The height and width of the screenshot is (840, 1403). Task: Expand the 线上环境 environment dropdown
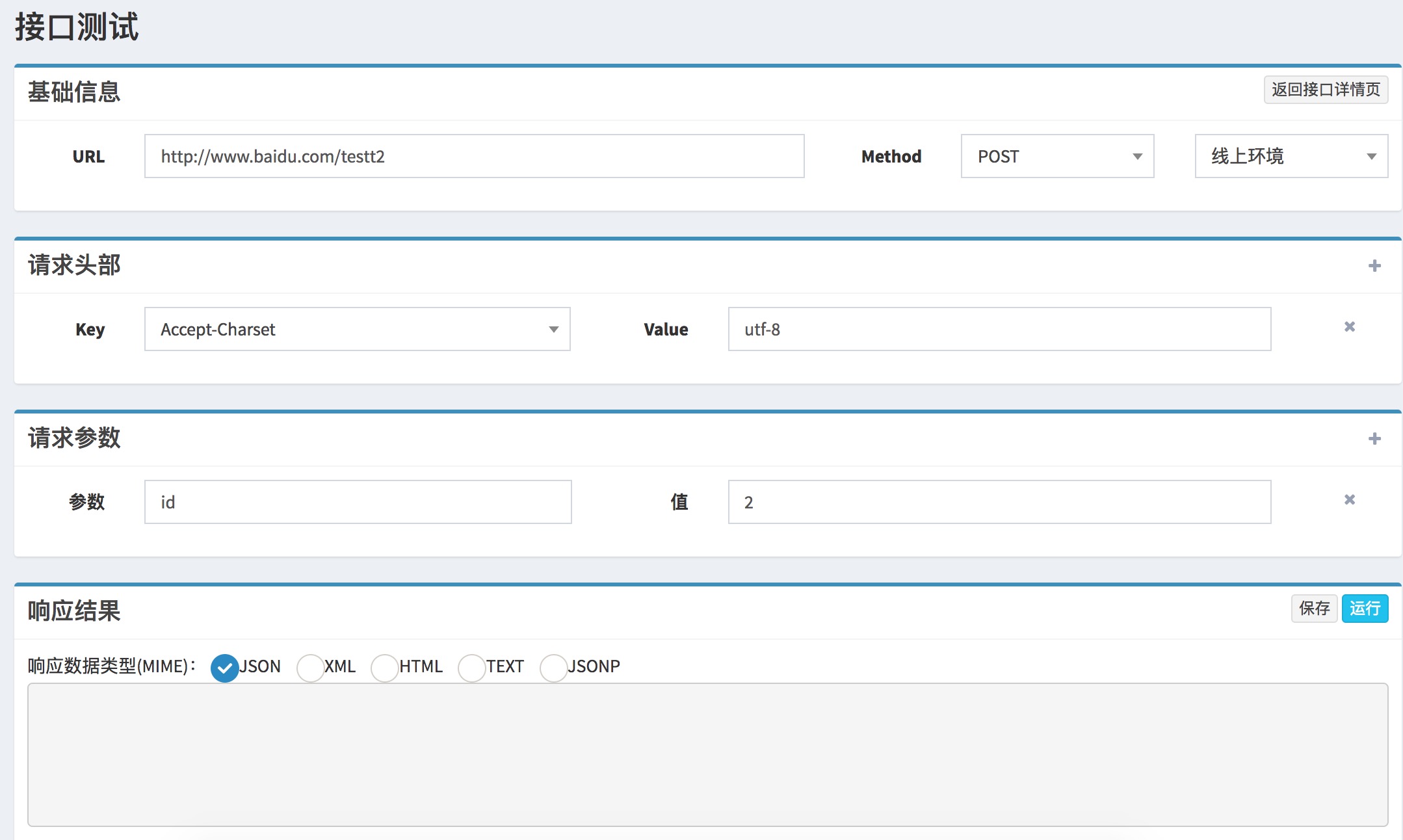click(1291, 157)
